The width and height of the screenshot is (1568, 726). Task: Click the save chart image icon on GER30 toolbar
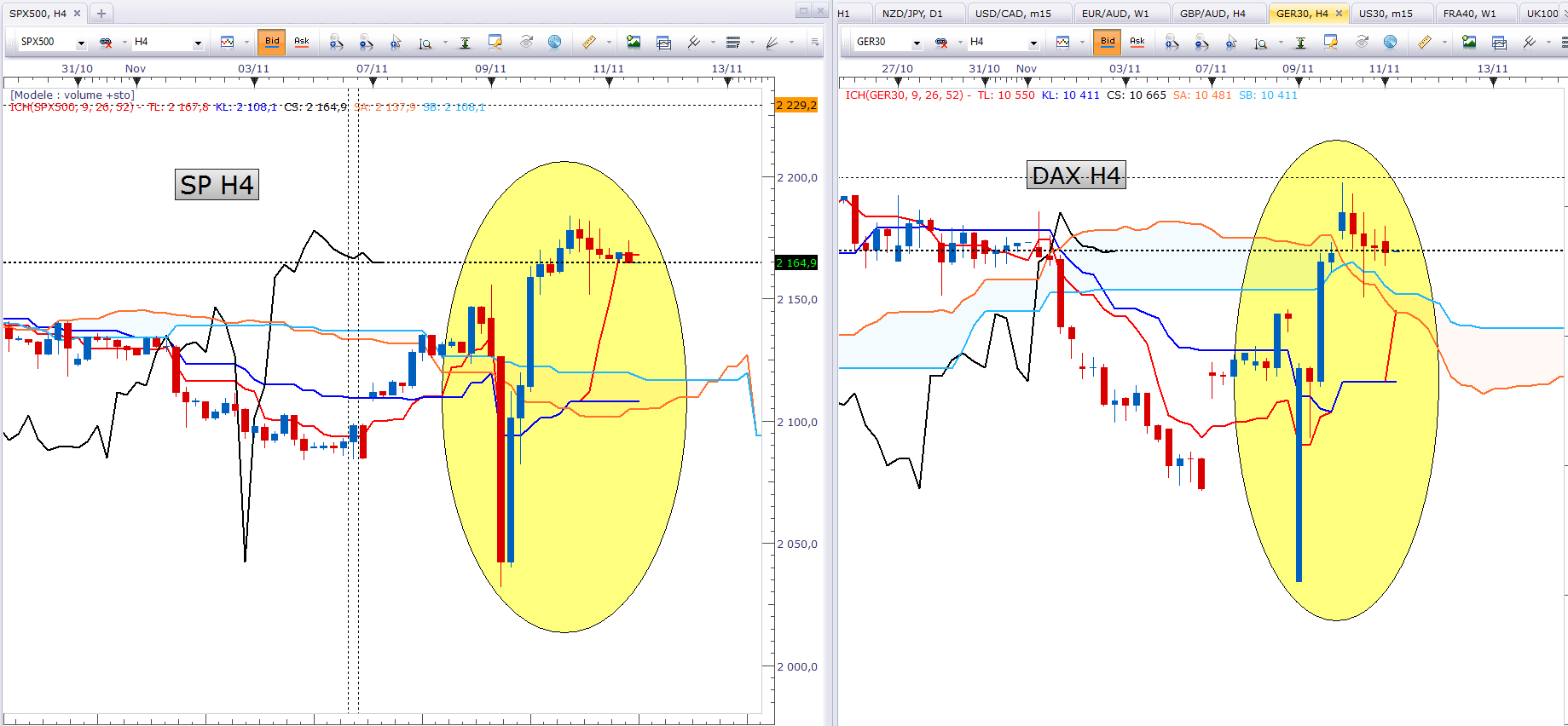point(1500,42)
